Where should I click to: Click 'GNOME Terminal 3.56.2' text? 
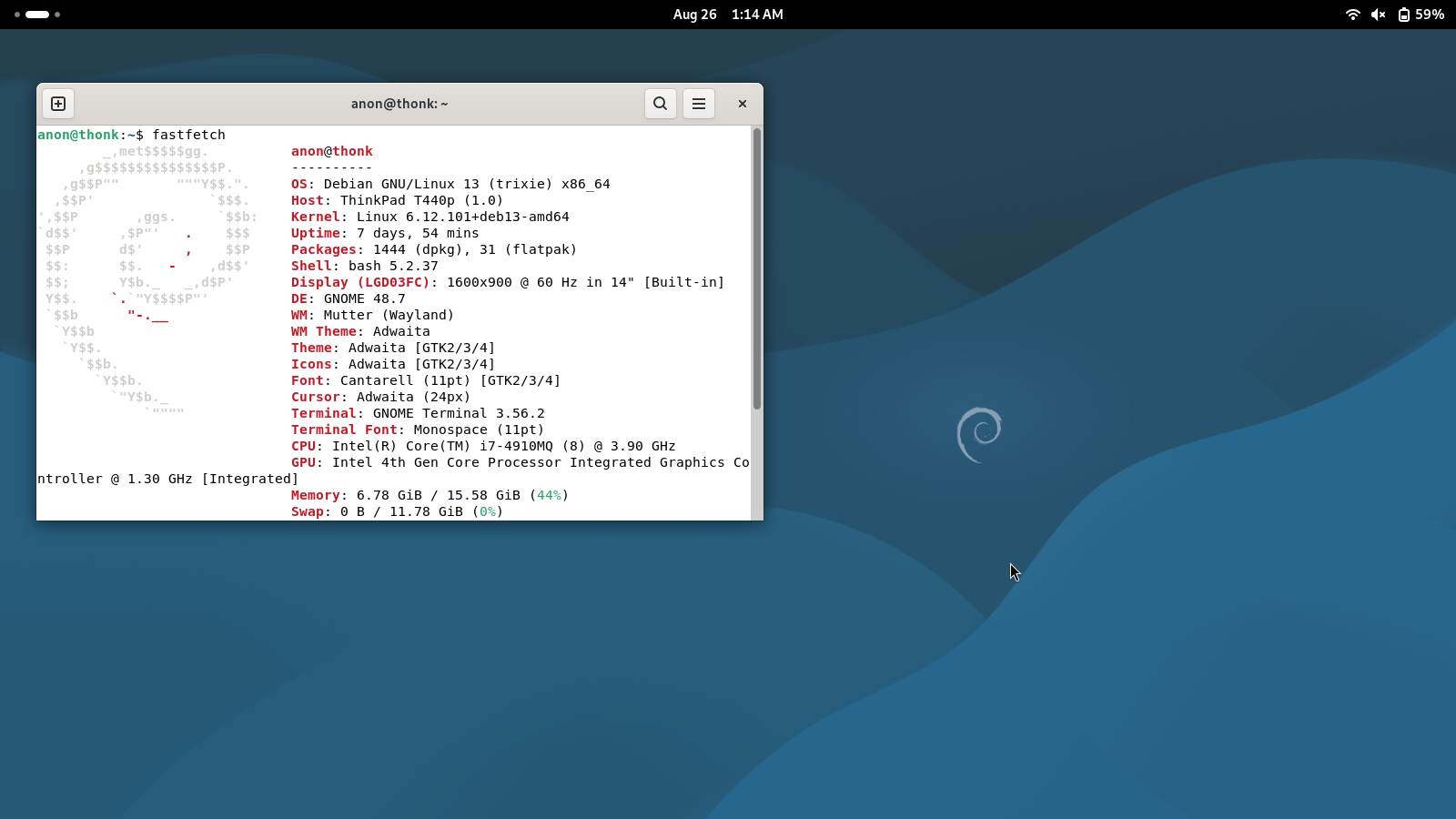pos(459,413)
